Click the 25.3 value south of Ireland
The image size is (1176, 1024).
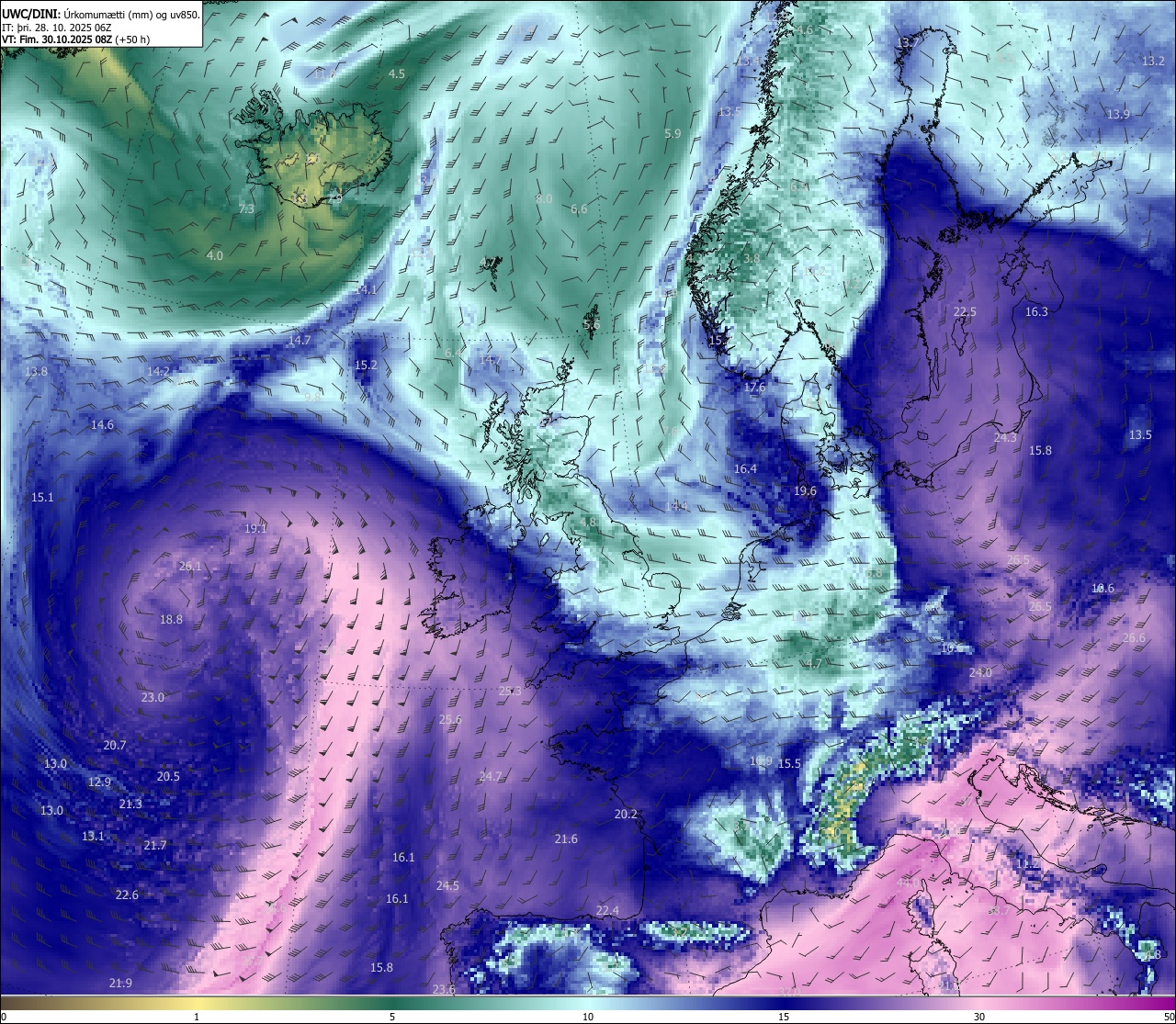tap(510, 692)
